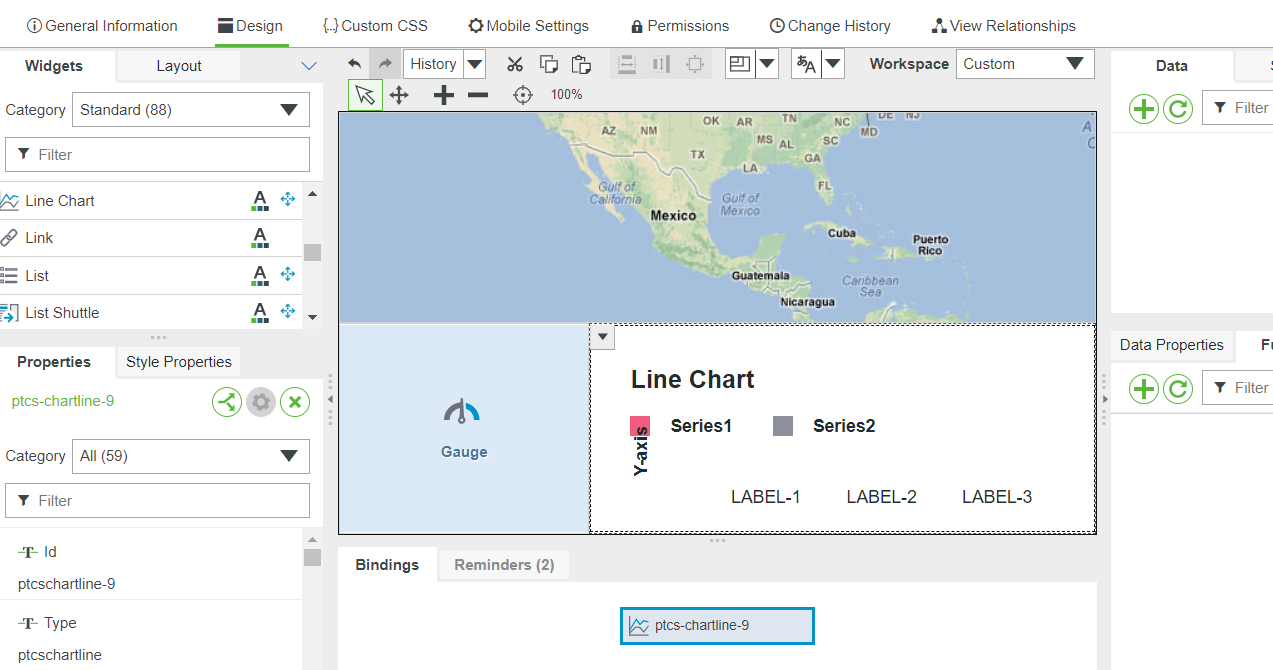Open the layout view dropdown arrow

(x=767, y=64)
